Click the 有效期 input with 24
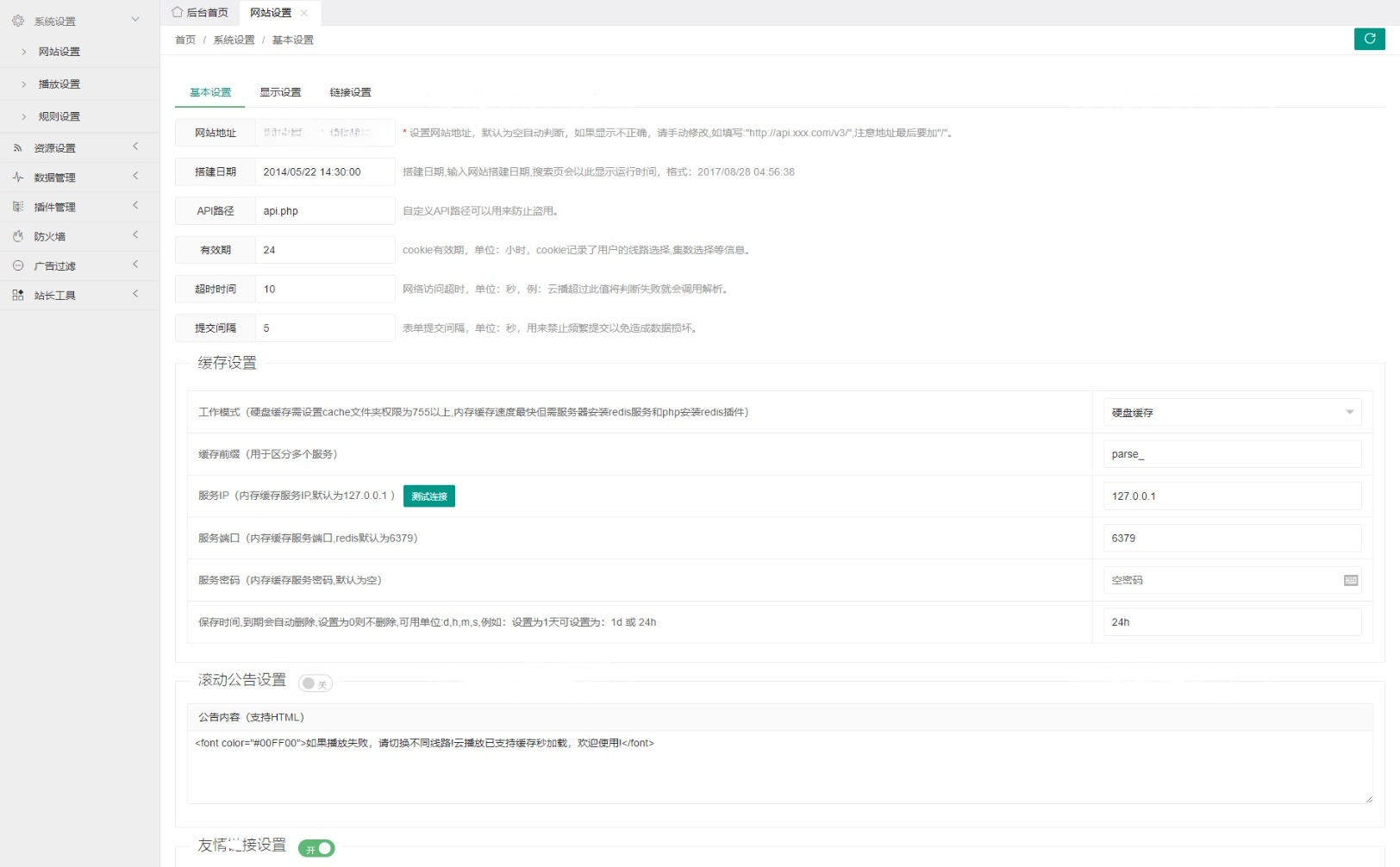Image resolution: width=1400 pixels, height=867 pixels. (x=325, y=250)
